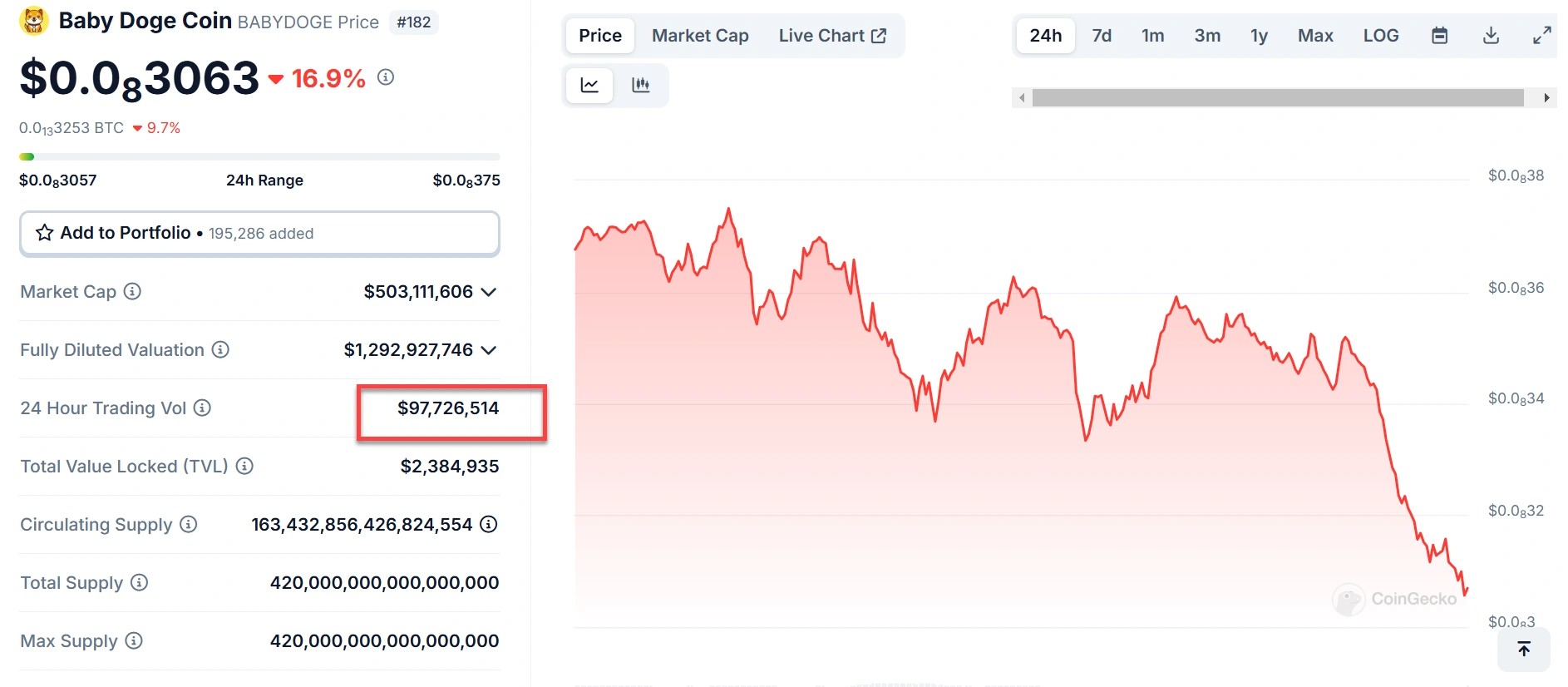Toggle the LOG scale option
Image resolution: width=1568 pixels, height=687 pixels.
[1381, 36]
